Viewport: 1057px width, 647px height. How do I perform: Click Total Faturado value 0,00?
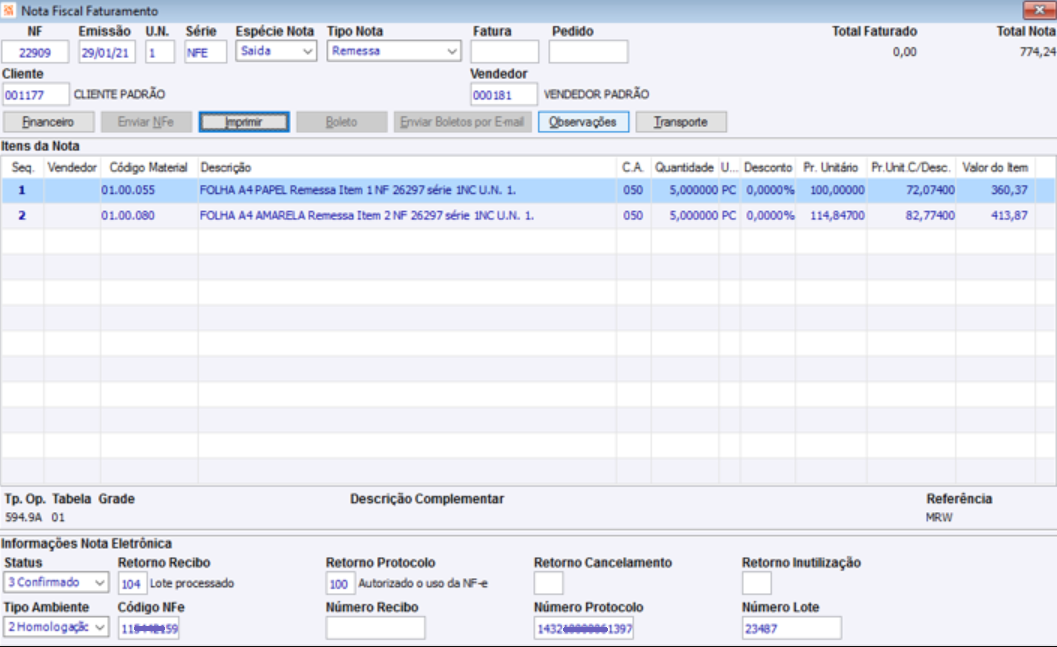pyautogui.click(x=905, y=52)
